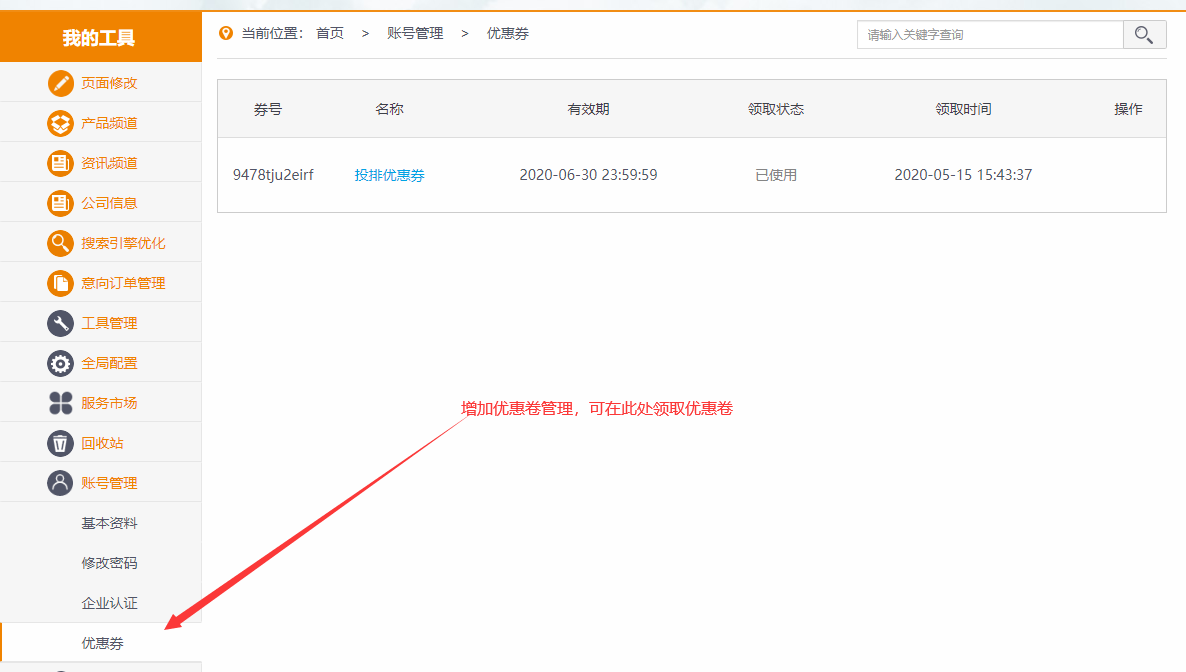Focus the keyword search input field

tap(990, 35)
